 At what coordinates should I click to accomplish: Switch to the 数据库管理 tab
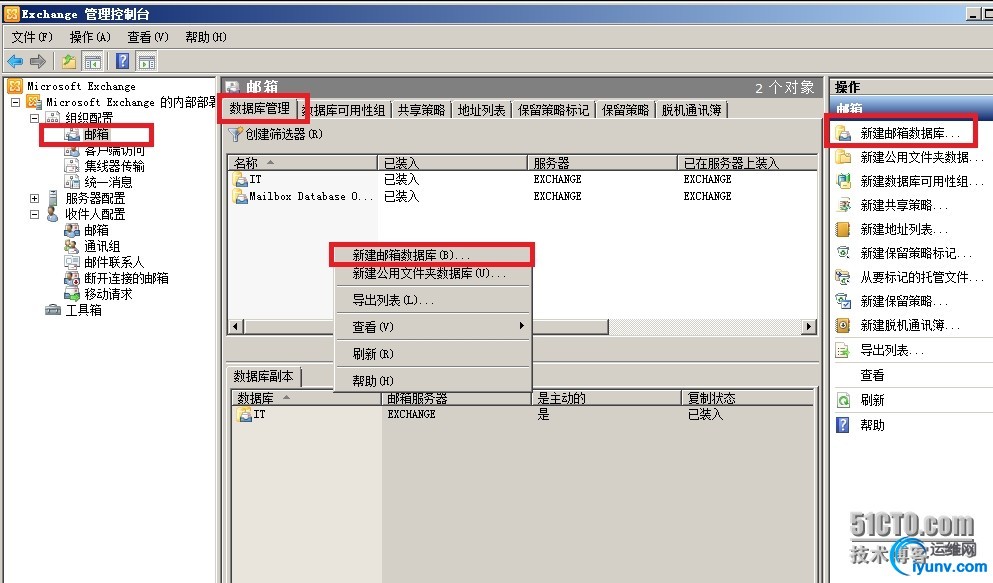(x=260, y=108)
